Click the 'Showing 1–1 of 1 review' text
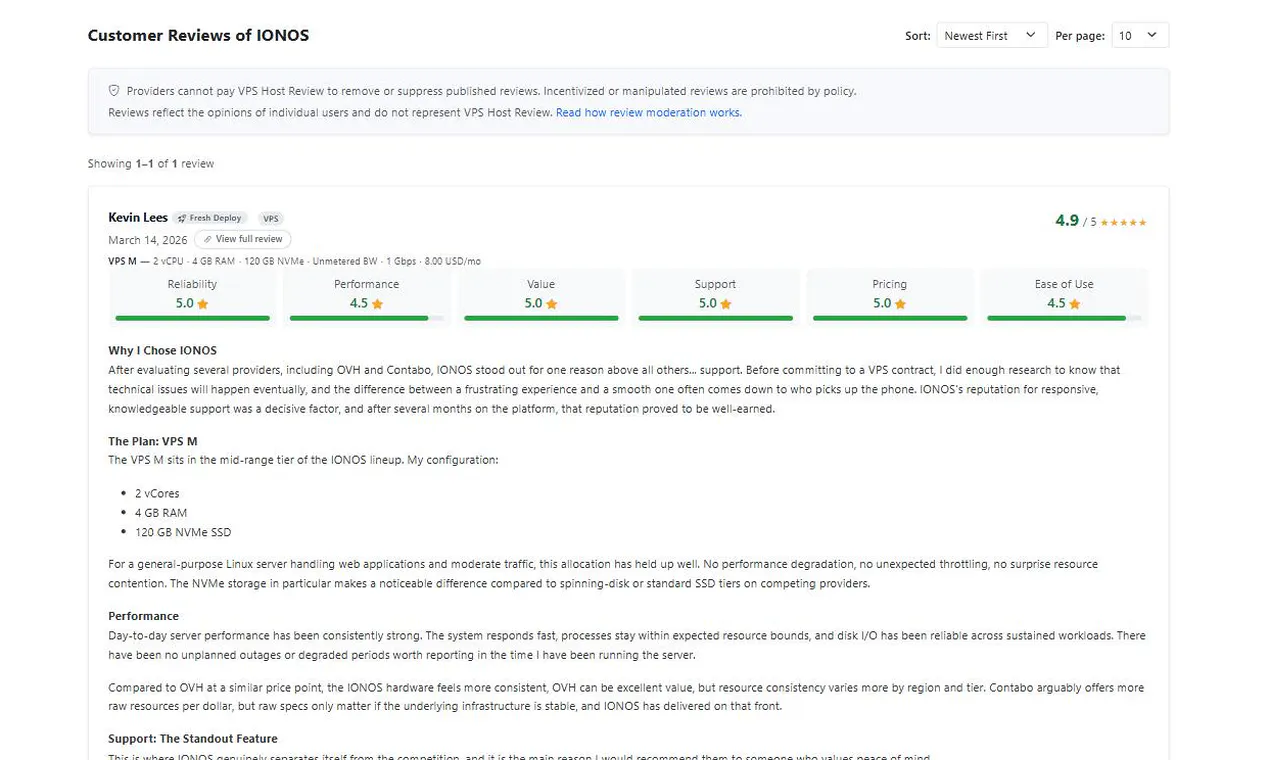Screen dimensions: 1270x760 (151, 164)
